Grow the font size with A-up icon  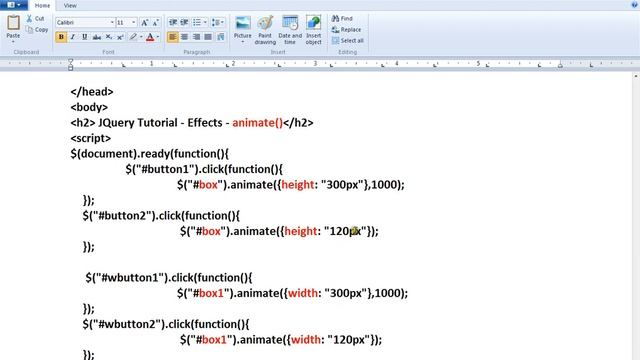tap(144, 22)
